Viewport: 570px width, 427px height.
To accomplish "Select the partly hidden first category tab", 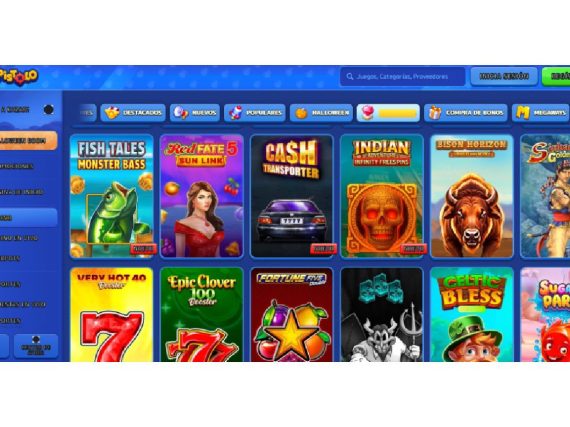I will tap(88, 113).
